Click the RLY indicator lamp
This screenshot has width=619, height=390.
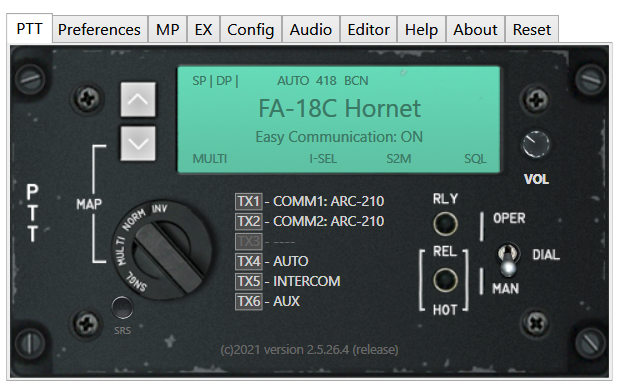(x=445, y=223)
